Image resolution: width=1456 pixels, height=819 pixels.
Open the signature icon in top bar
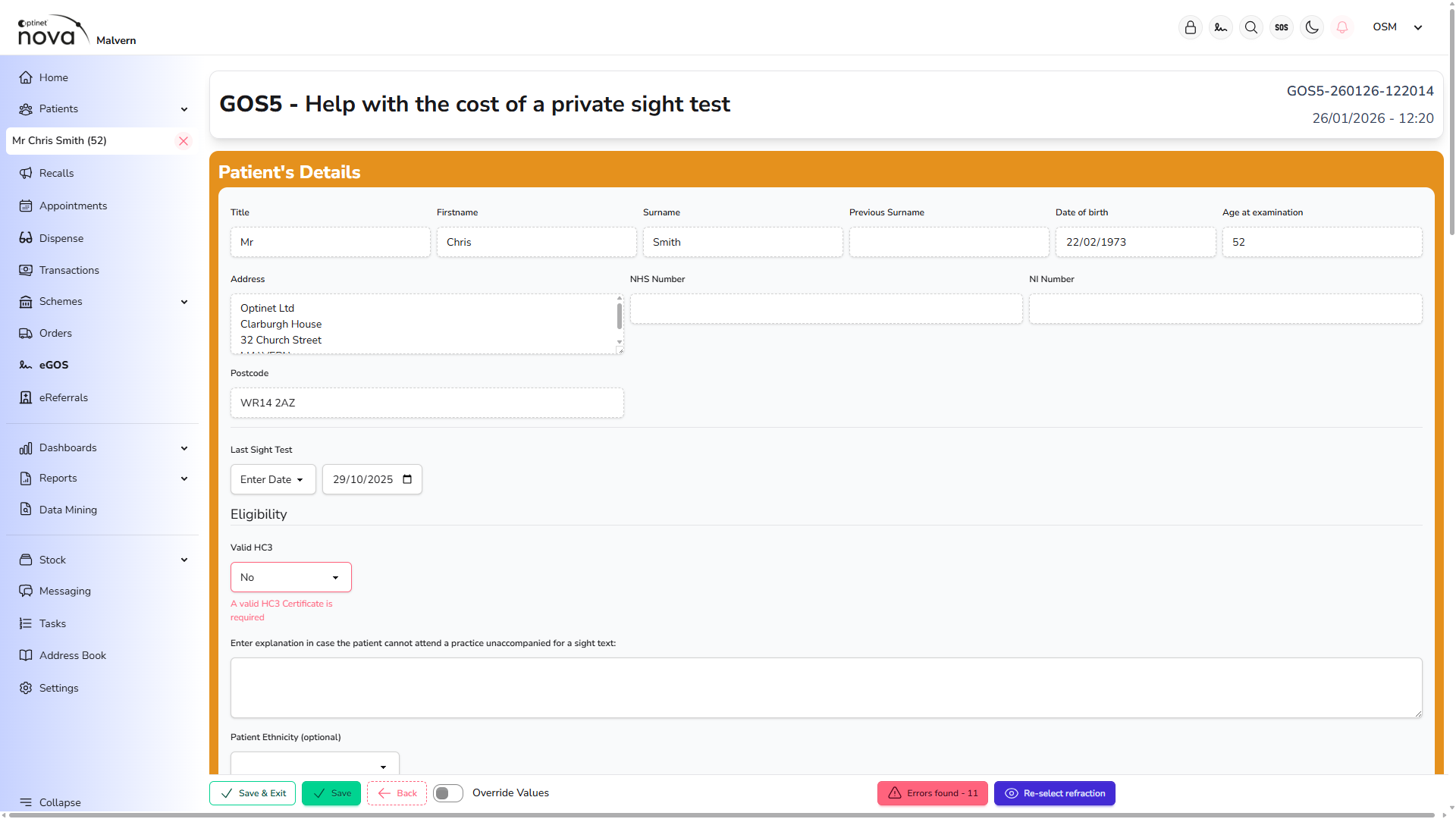point(1221,27)
